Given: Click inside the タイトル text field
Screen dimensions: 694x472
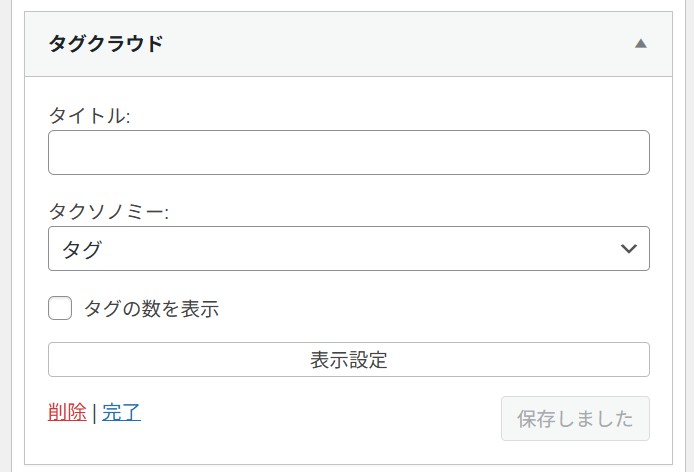Looking at the screenshot, I should [348, 153].
